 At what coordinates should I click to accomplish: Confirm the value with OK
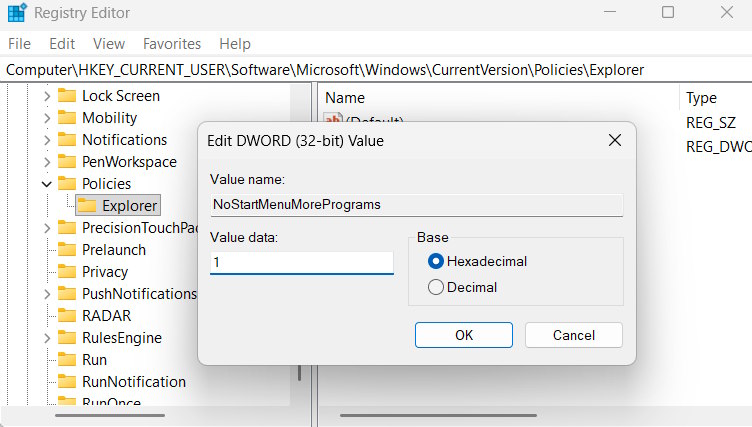click(x=464, y=335)
